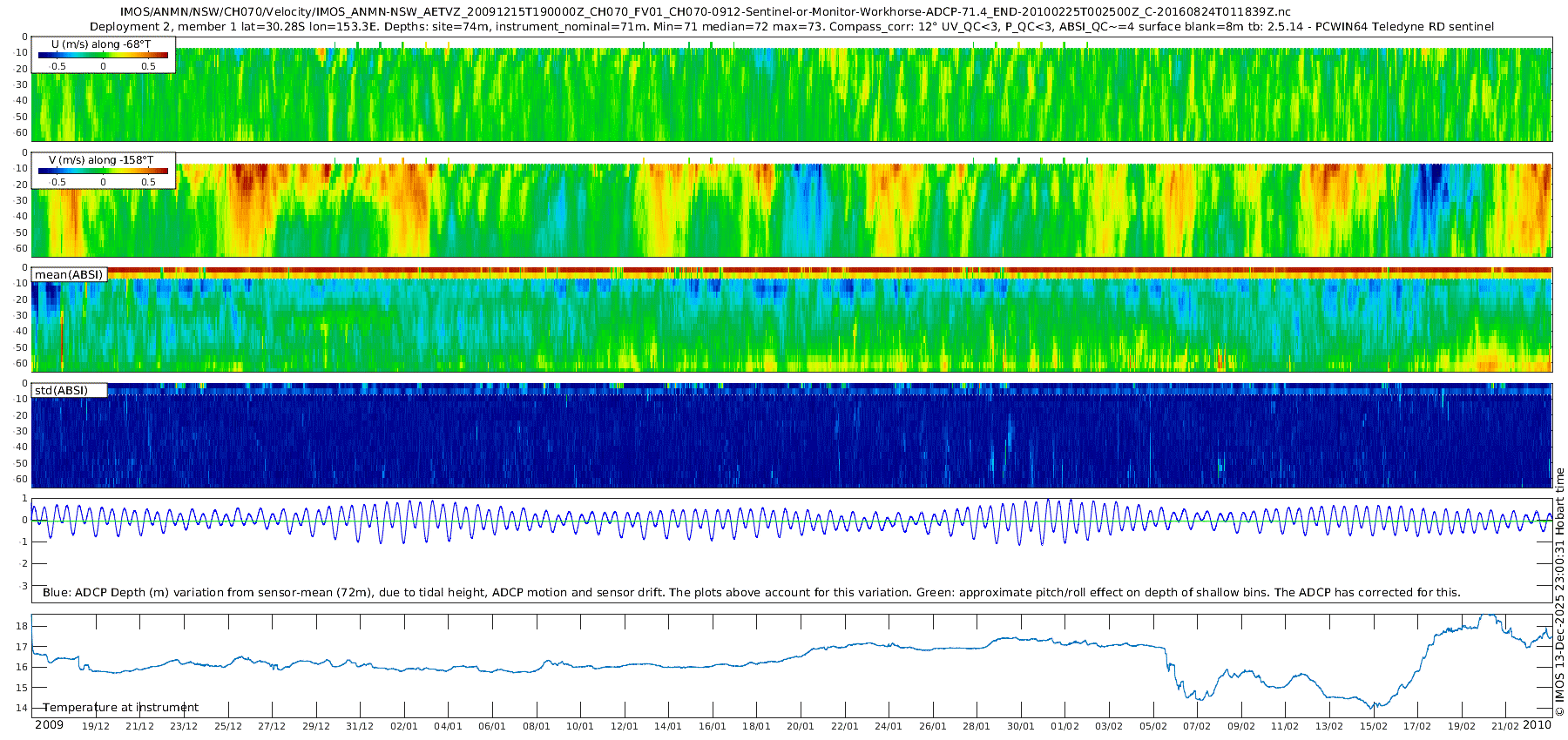Click the 07/02 date tick label

(1197, 726)
